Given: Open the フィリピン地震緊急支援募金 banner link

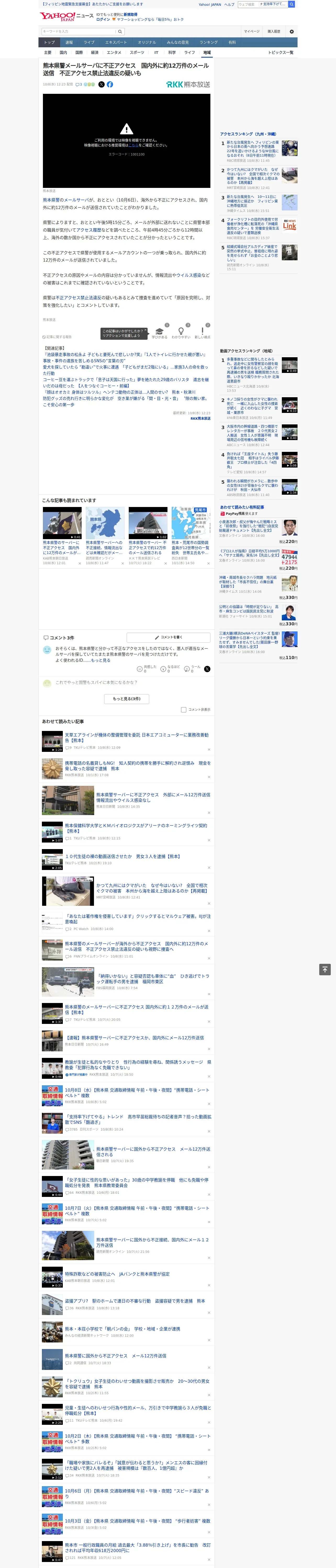Looking at the screenshot, I should 92,4.
